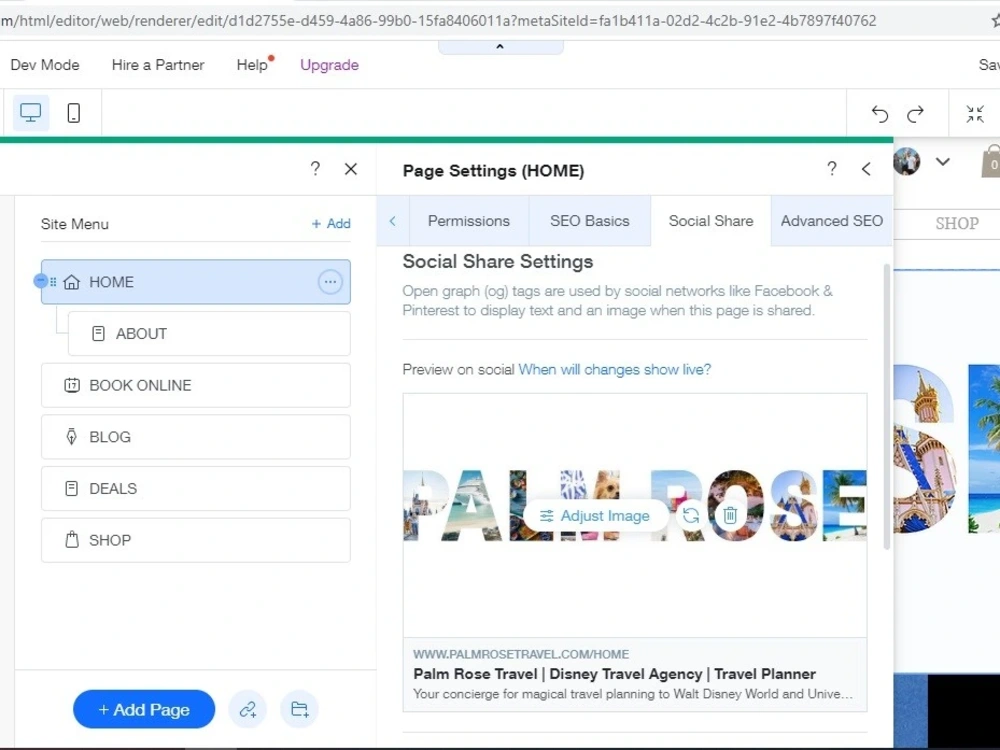This screenshot has height=750, width=1000.
Task: Add a folder to the menu
Action: tap(299, 709)
